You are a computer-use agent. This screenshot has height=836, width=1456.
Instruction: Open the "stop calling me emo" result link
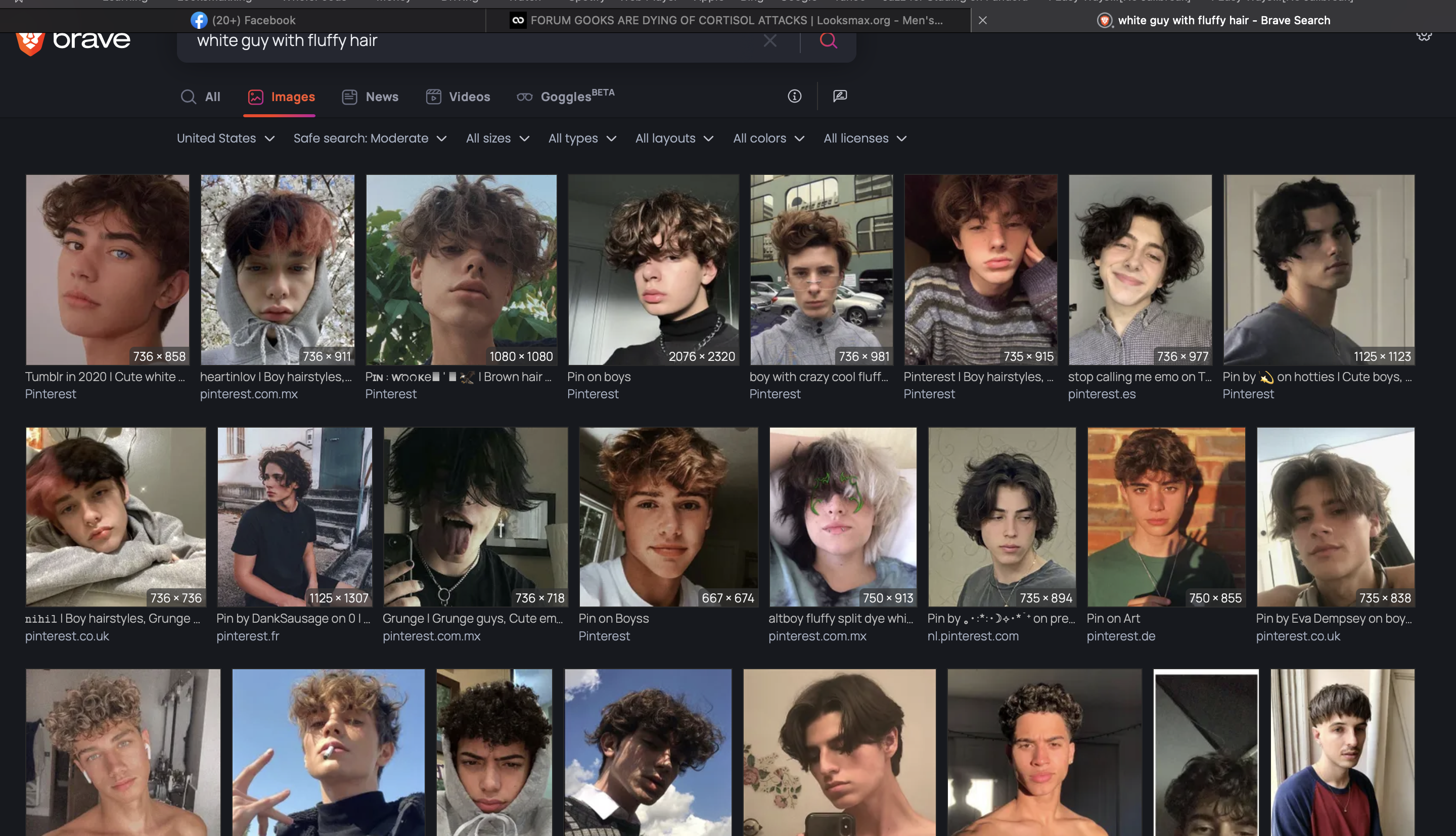(1140, 377)
